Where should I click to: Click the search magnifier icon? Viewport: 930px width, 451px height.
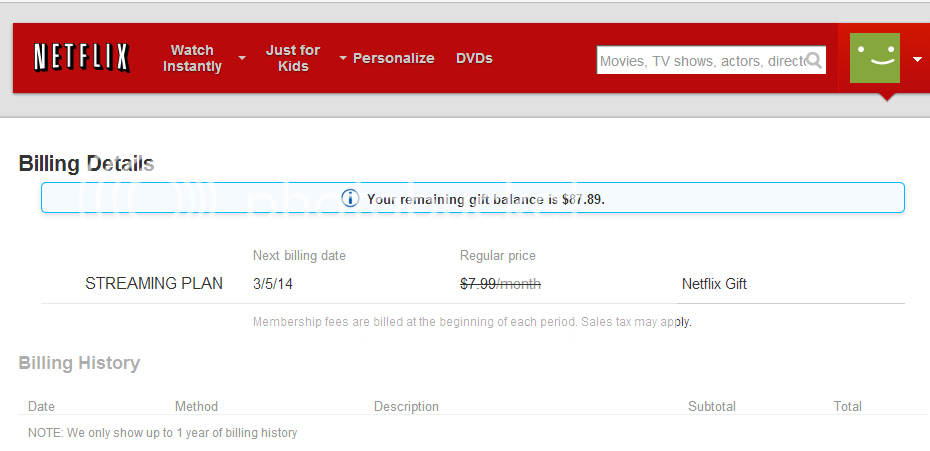[x=814, y=61]
